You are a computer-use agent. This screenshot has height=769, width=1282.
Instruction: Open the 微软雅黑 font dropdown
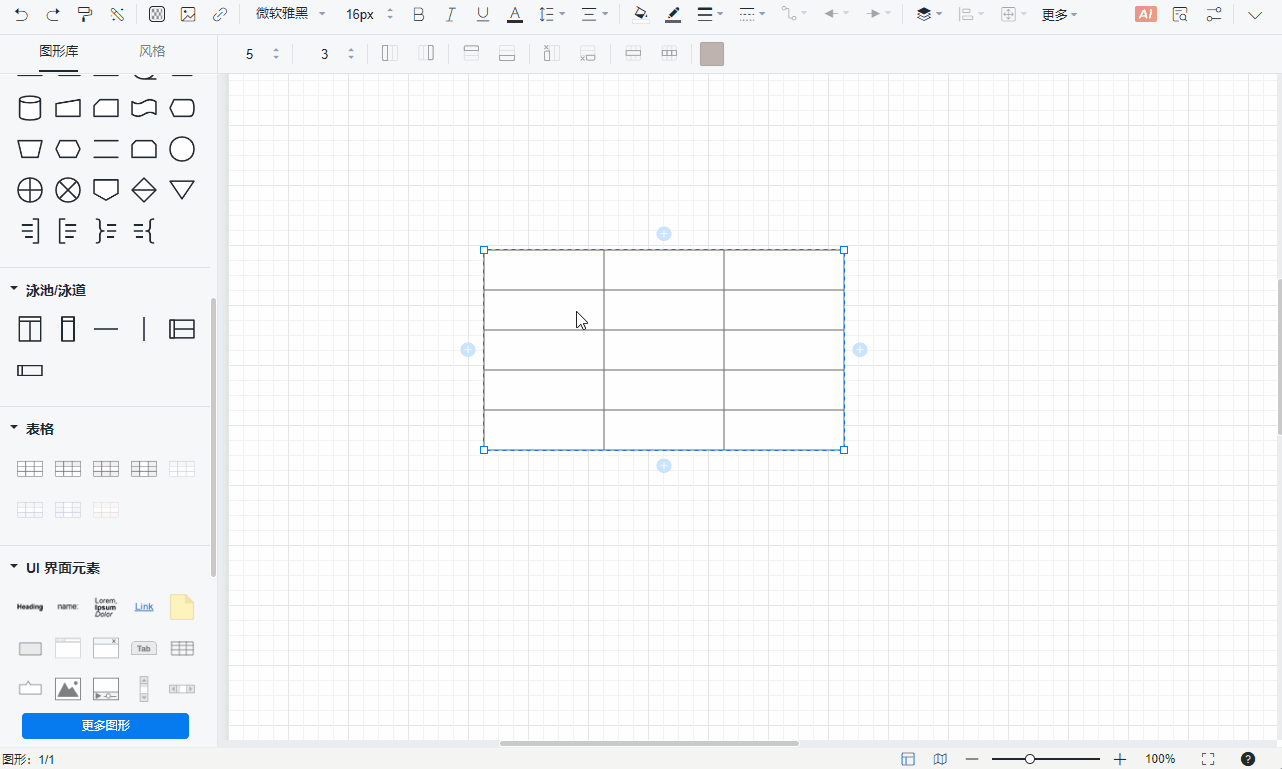pyautogui.click(x=290, y=15)
